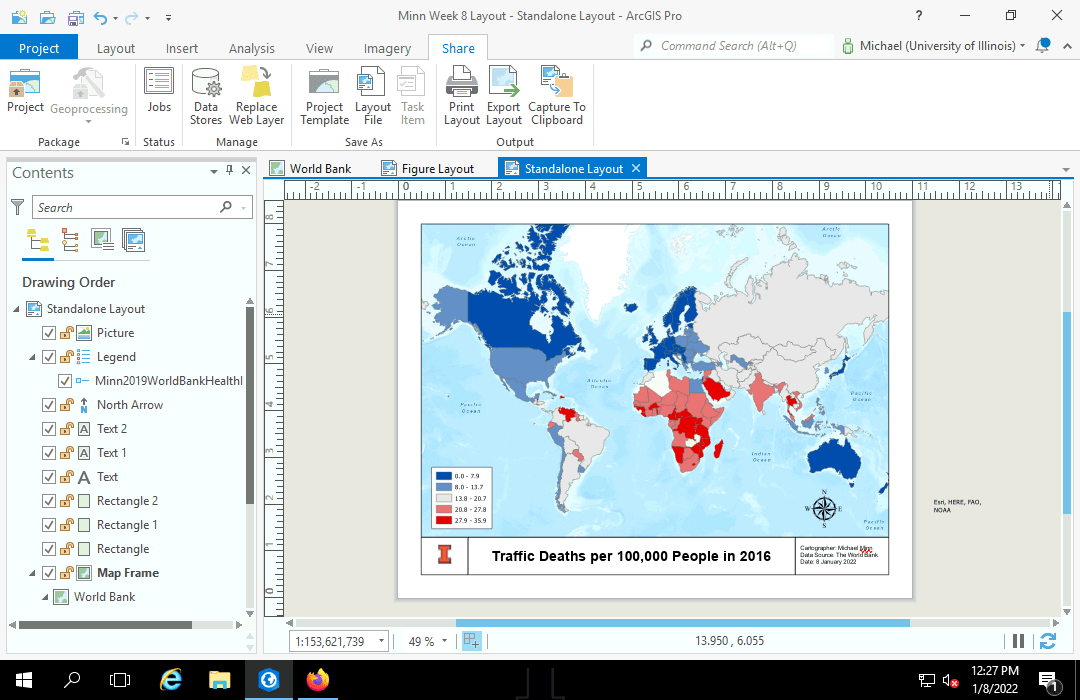Toggle visibility of Text 1

point(49,453)
